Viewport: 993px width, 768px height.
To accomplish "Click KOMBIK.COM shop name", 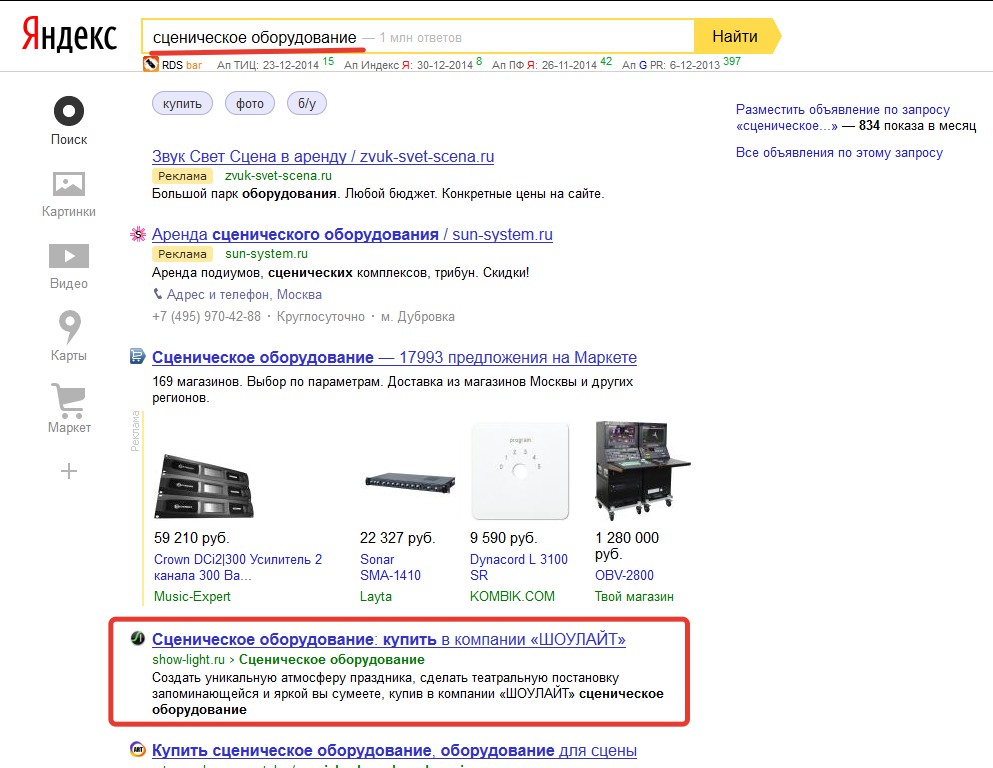I will [x=512, y=596].
